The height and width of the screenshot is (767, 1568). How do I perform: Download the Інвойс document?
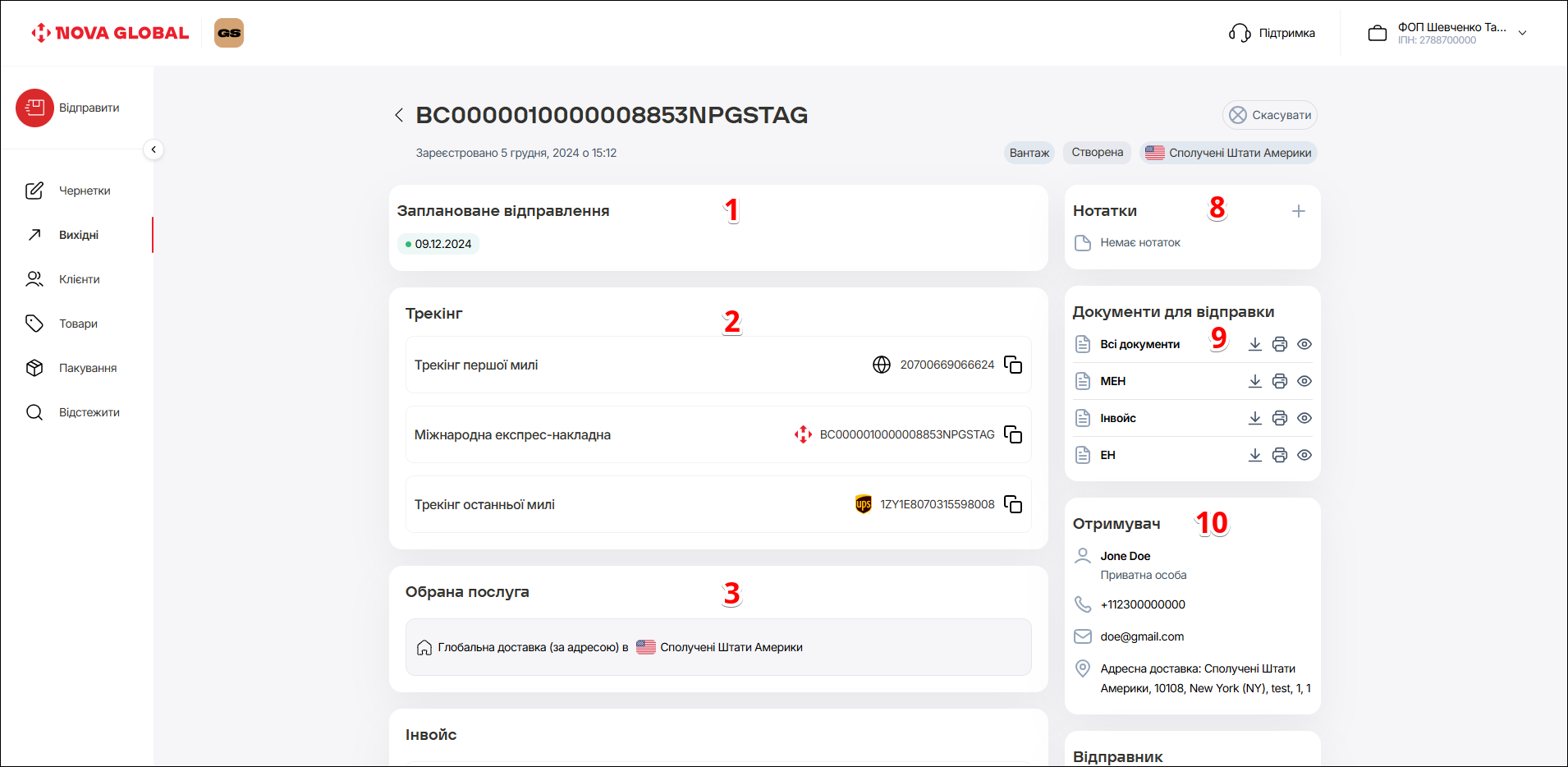click(x=1254, y=418)
